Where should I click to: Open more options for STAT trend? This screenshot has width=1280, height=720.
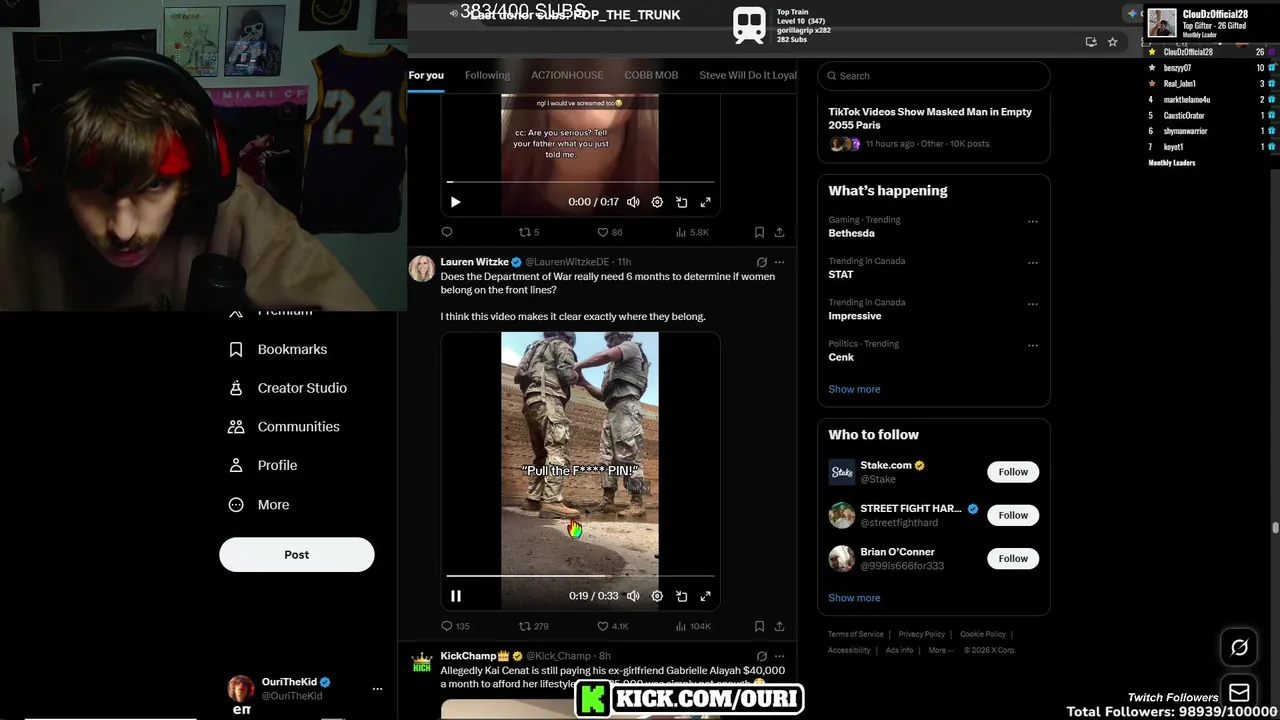(1033, 263)
